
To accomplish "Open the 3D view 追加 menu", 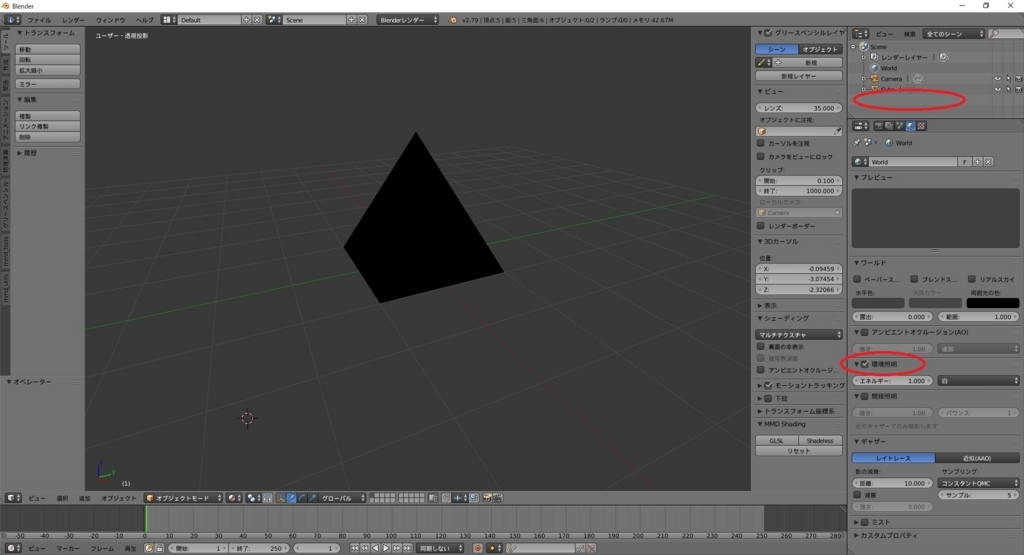I will coord(84,498).
